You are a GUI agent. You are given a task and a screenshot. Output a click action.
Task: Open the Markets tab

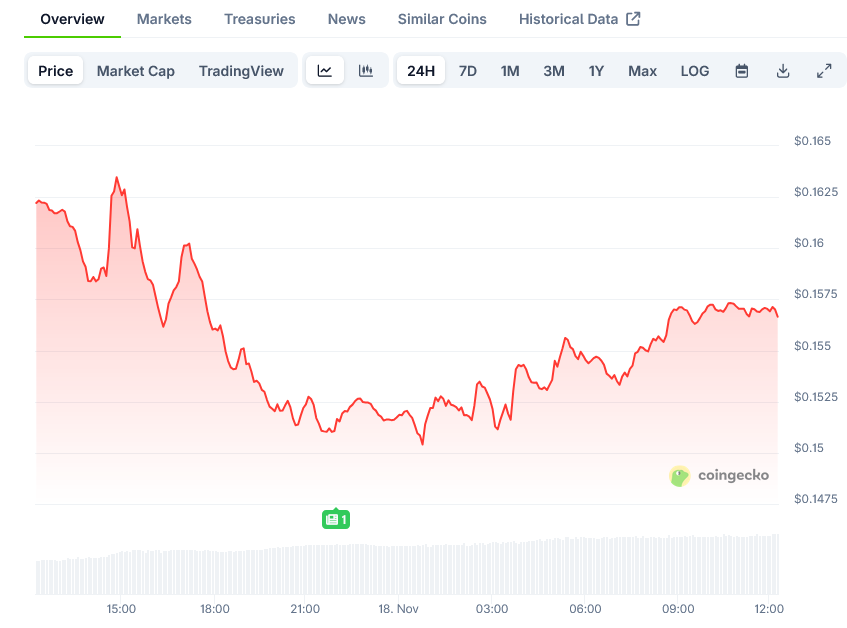164,19
